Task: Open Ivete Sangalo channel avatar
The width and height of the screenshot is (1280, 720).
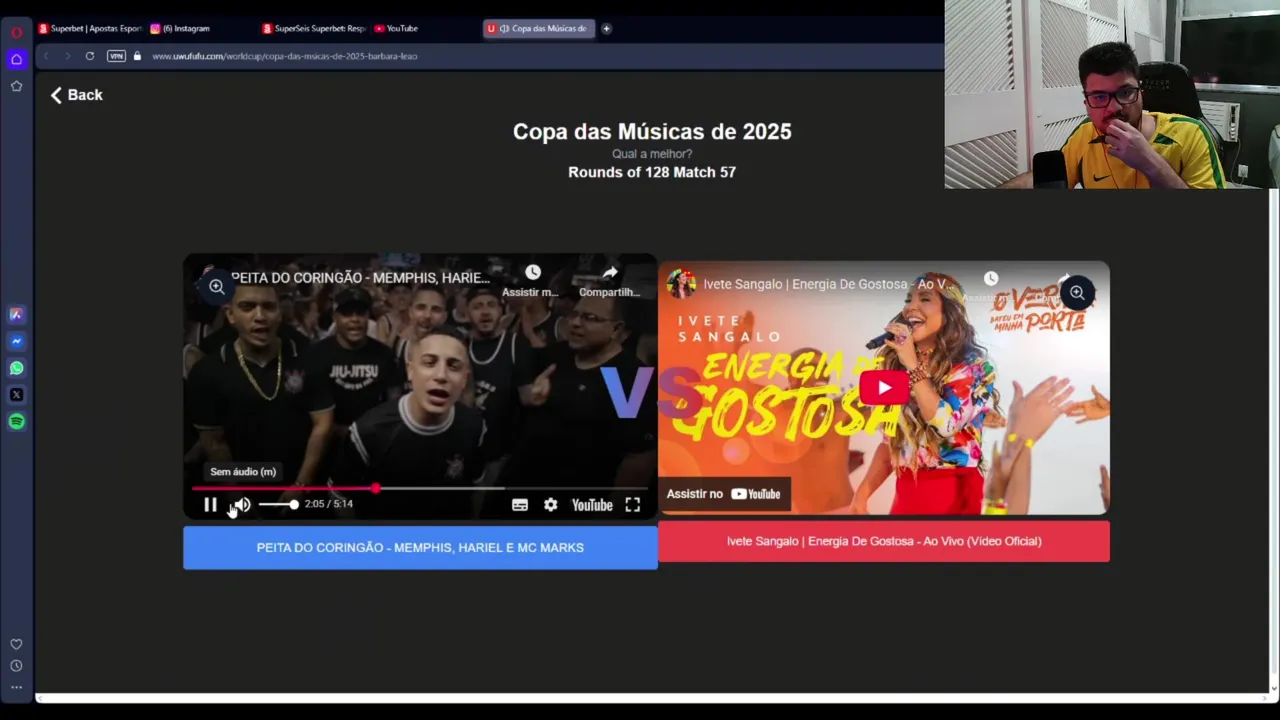Action: [681, 284]
